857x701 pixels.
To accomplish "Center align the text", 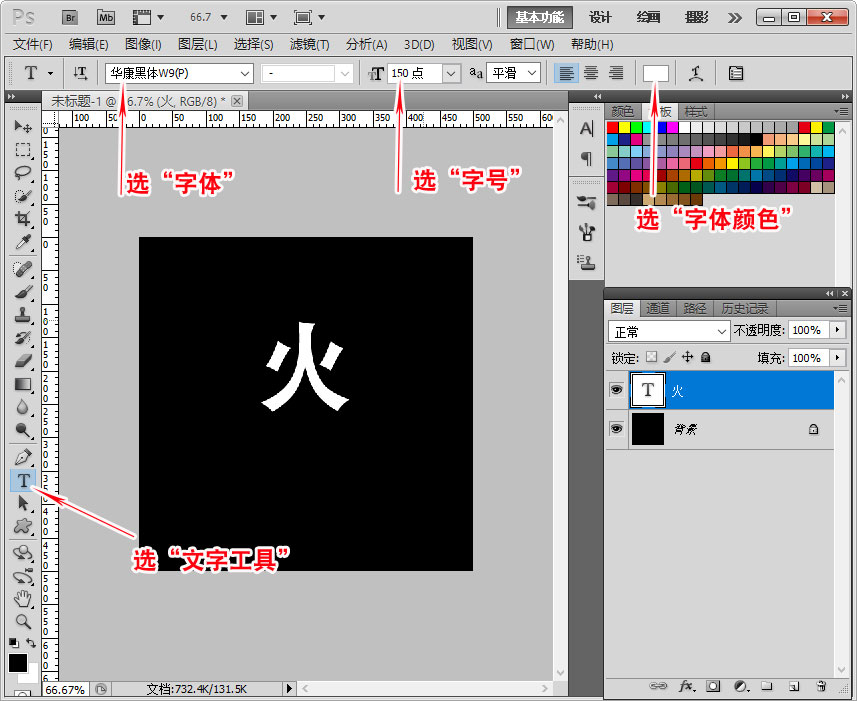I will [591, 73].
